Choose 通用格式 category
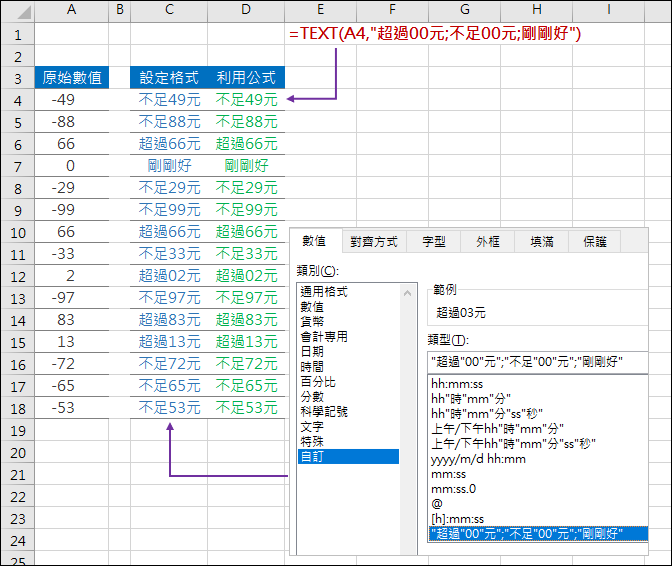 [x=348, y=292]
